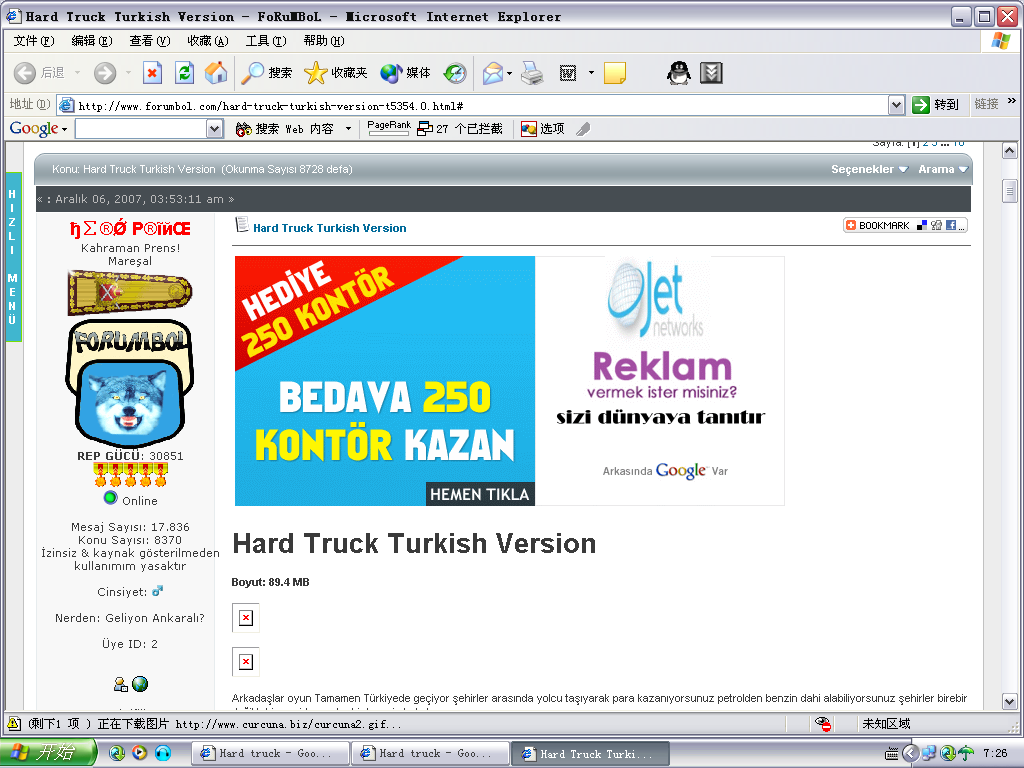Click the scrollbar up arrow
This screenshot has height=768, width=1024.
(x=1009, y=151)
